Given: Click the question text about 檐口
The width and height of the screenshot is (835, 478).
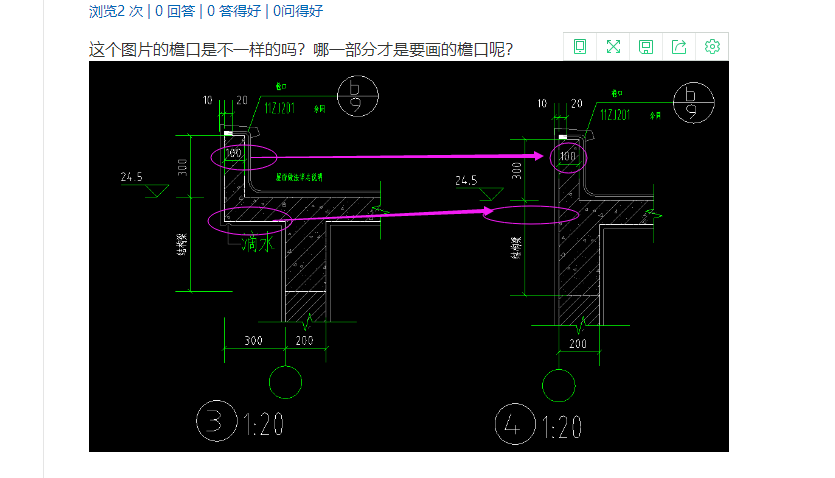Looking at the screenshot, I should [301, 50].
